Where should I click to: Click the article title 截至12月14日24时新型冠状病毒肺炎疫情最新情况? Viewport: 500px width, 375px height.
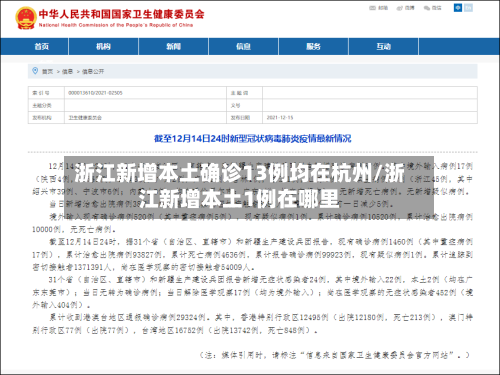(x=252, y=138)
